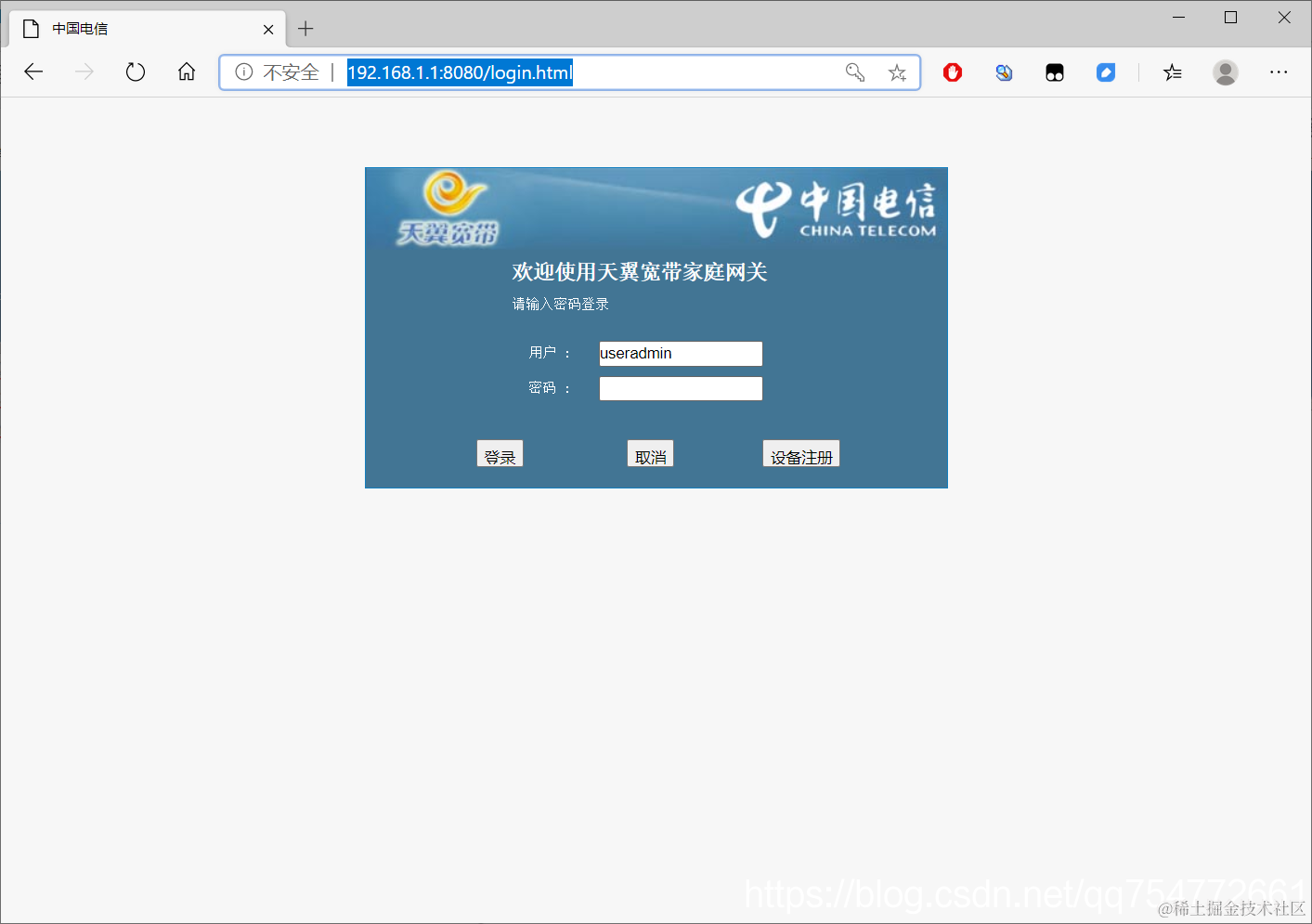Open the Dark Reader extension icon
Viewport: 1312px width, 924px height.
[x=1054, y=72]
